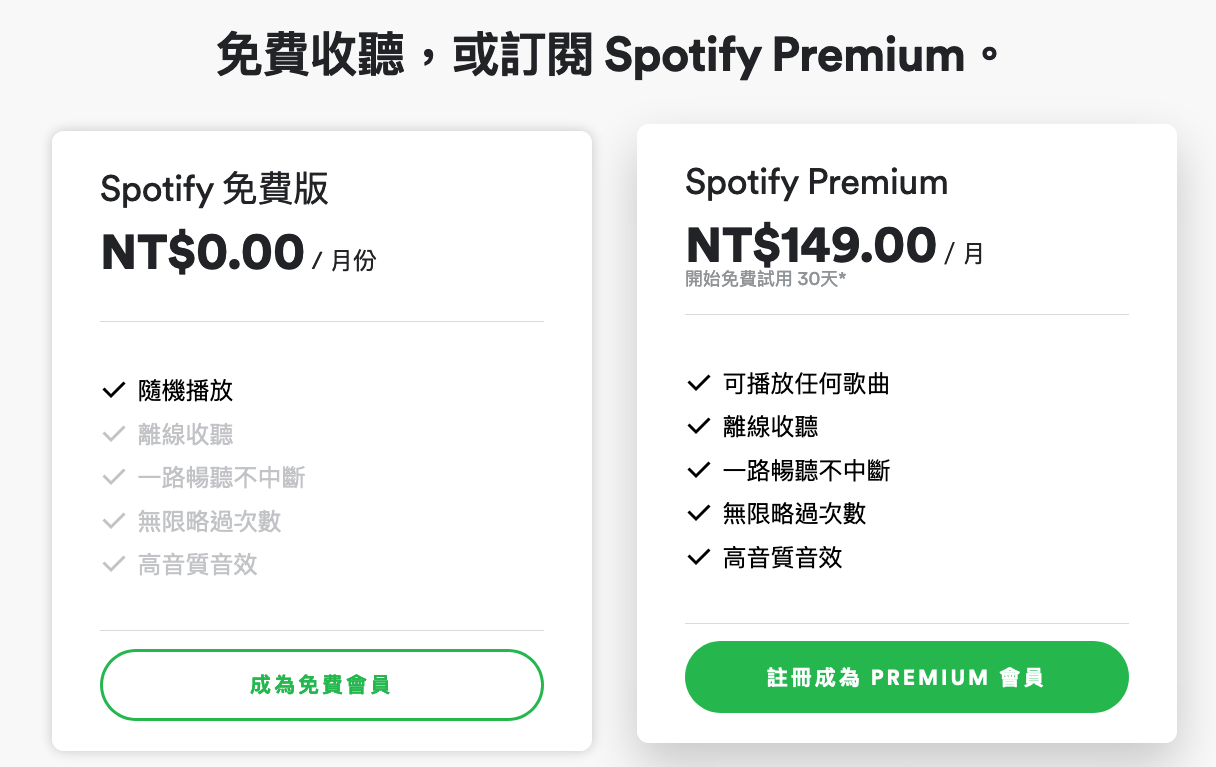Click the grey checkmark beside 離線收聽 in the free plan
This screenshot has width=1216, height=767.
113,434
